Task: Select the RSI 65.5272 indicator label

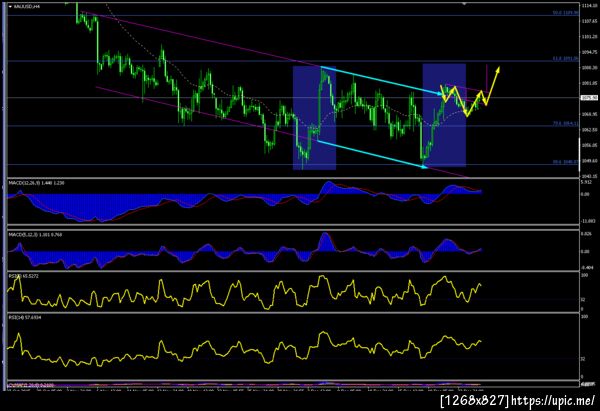Action: click(x=23, y=276)
